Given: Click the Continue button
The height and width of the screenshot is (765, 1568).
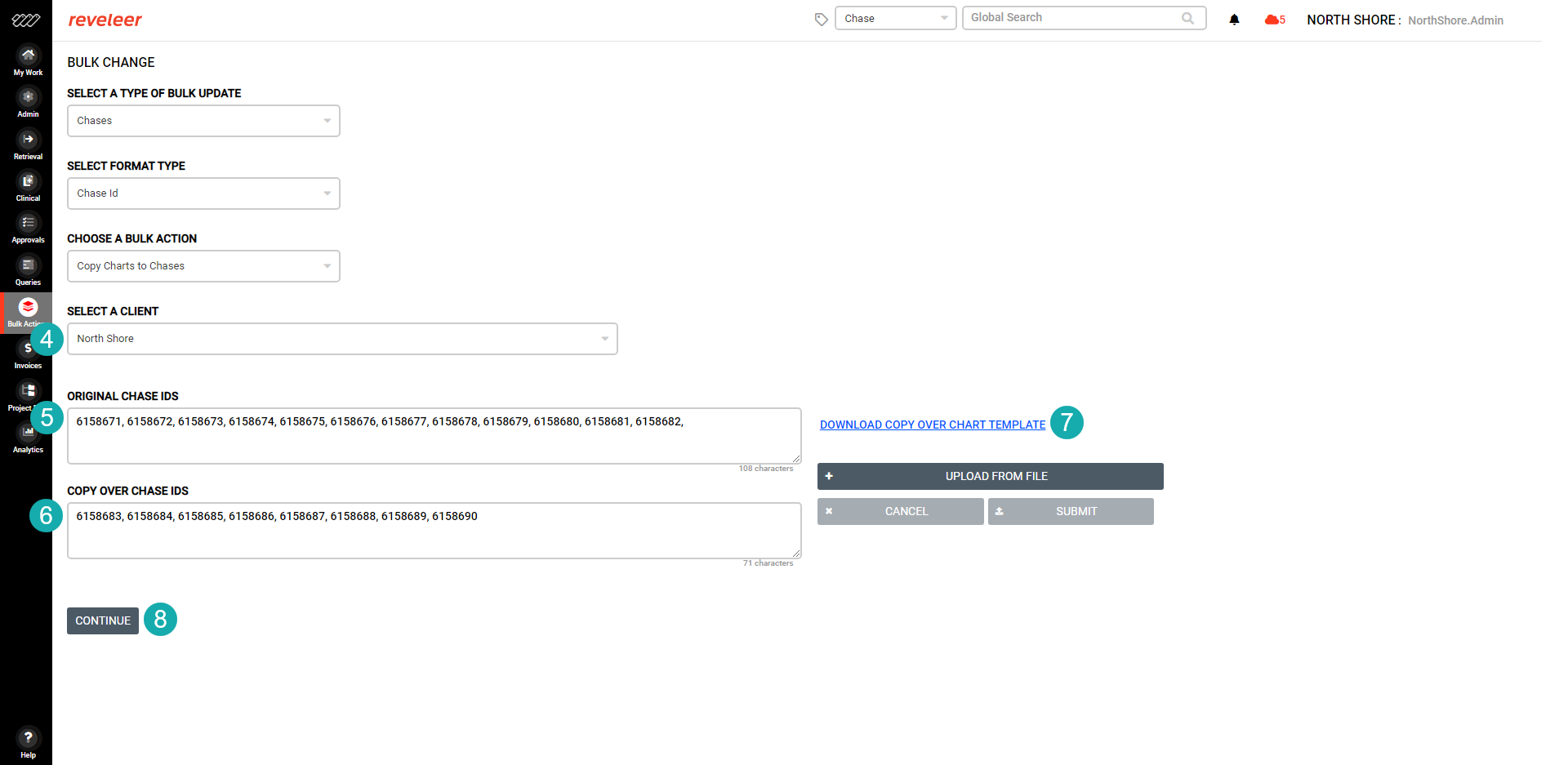Looking at the screenshot, I should (x=103, y=620).
